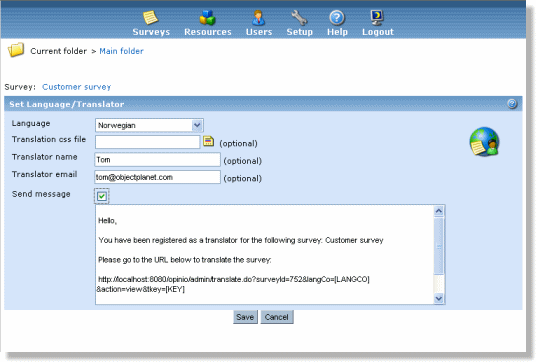
Task: Click the message scrollbar down arrow
Action: tap(439, 298)
